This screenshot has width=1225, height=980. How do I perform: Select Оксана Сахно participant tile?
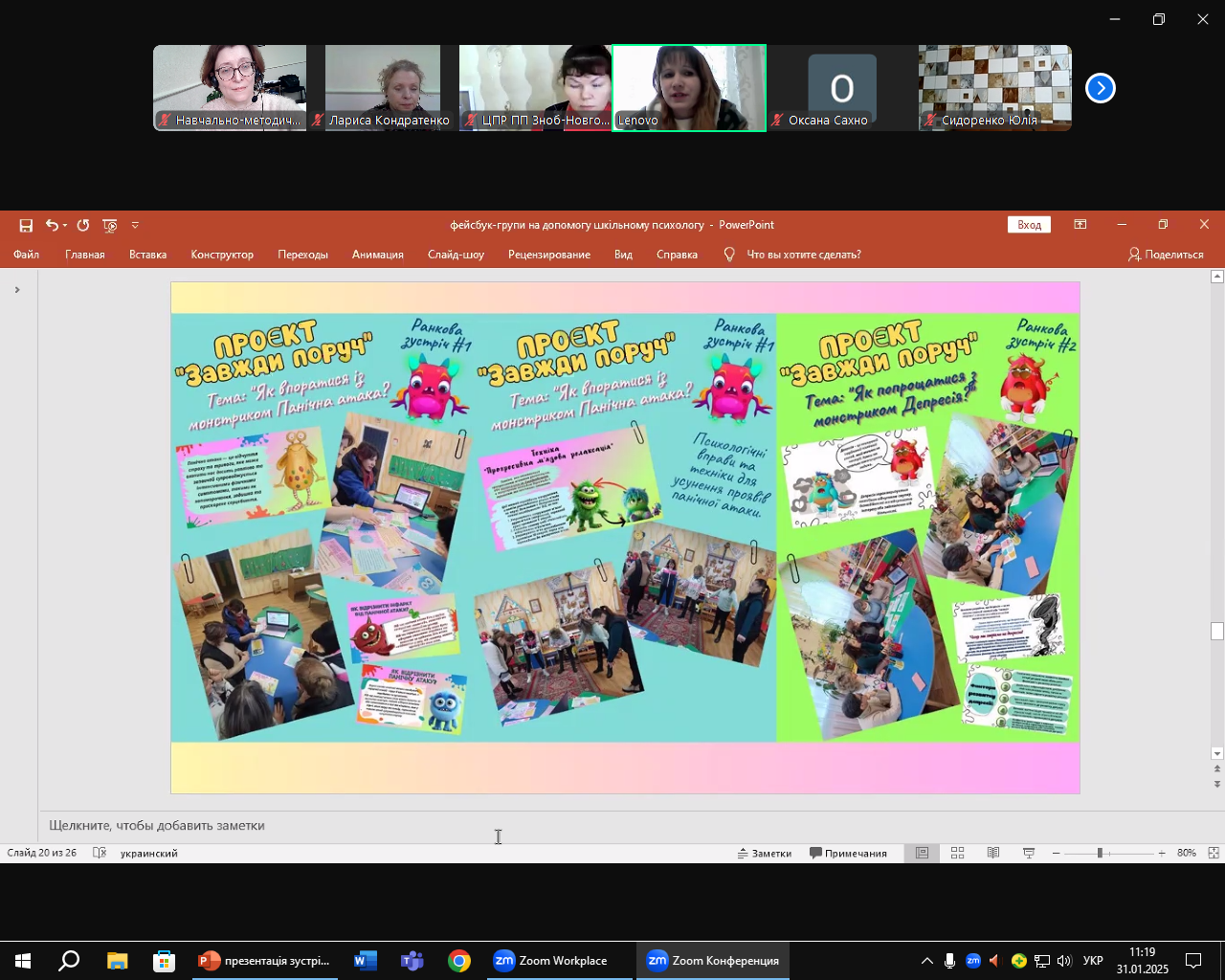click(x=842, y=88)
